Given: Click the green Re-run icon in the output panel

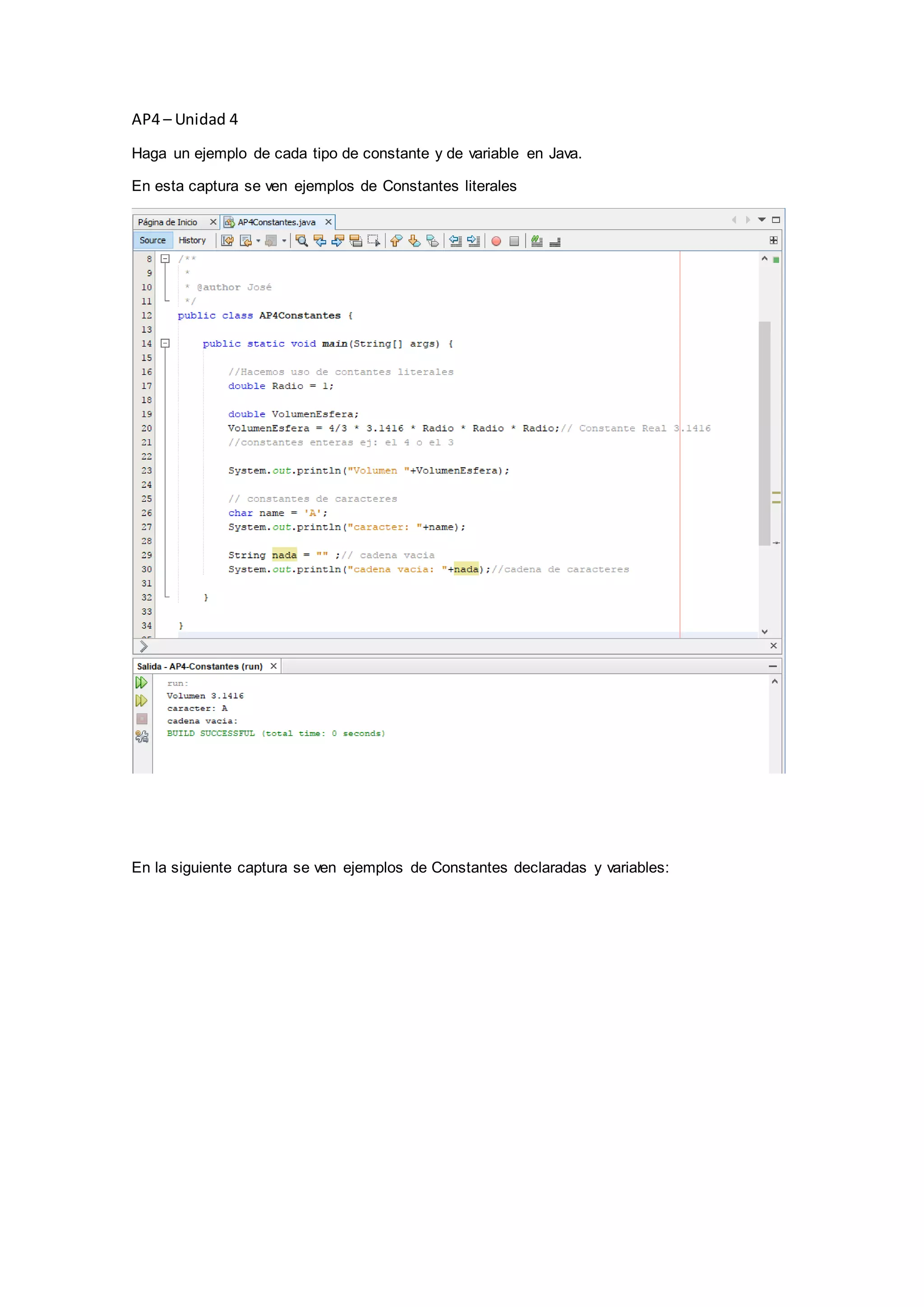Looking at the screenshot, I should pyautogui.click(x=142, y=682).
